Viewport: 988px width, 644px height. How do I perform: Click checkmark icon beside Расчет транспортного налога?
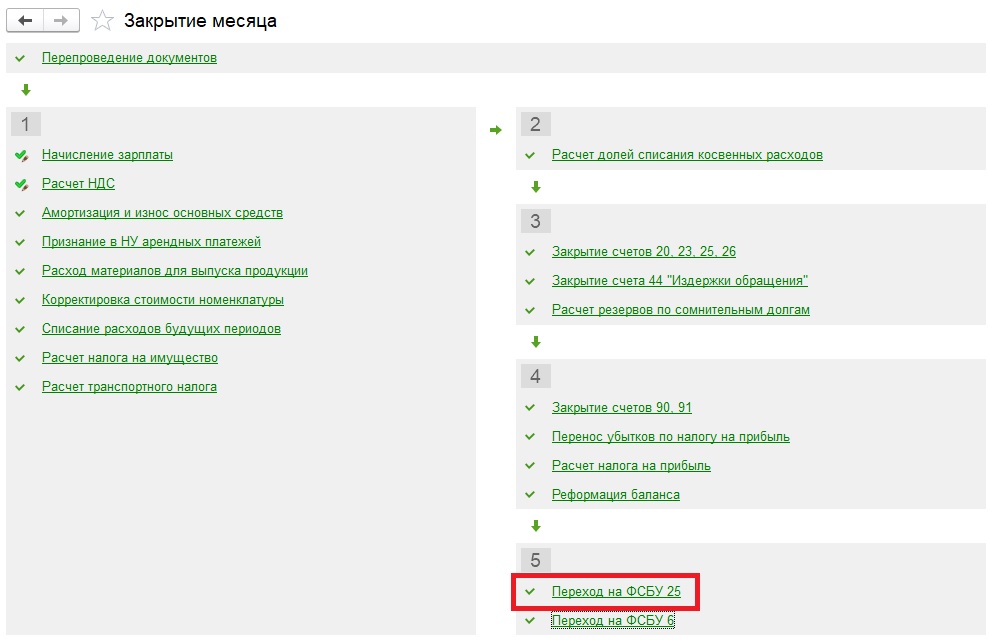point(20,387)
